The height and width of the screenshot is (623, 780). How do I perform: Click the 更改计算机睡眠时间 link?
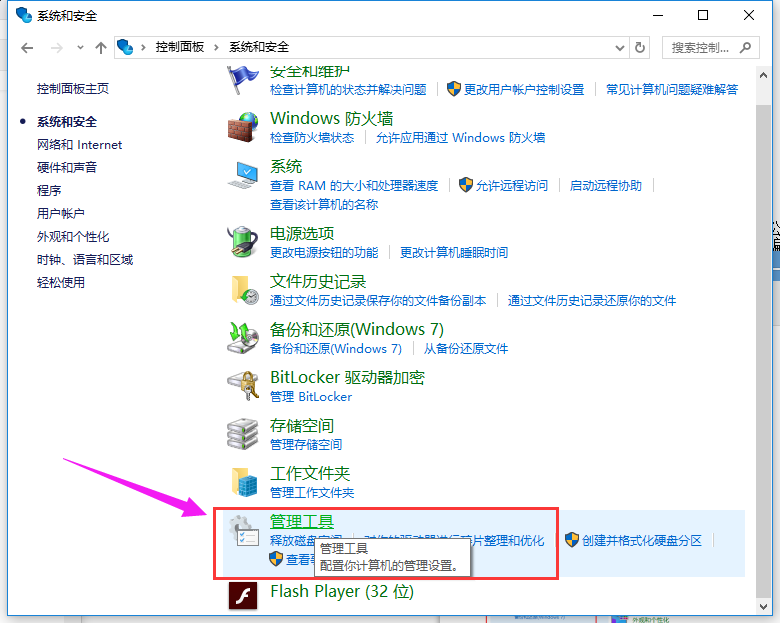[x=453, y=252]
